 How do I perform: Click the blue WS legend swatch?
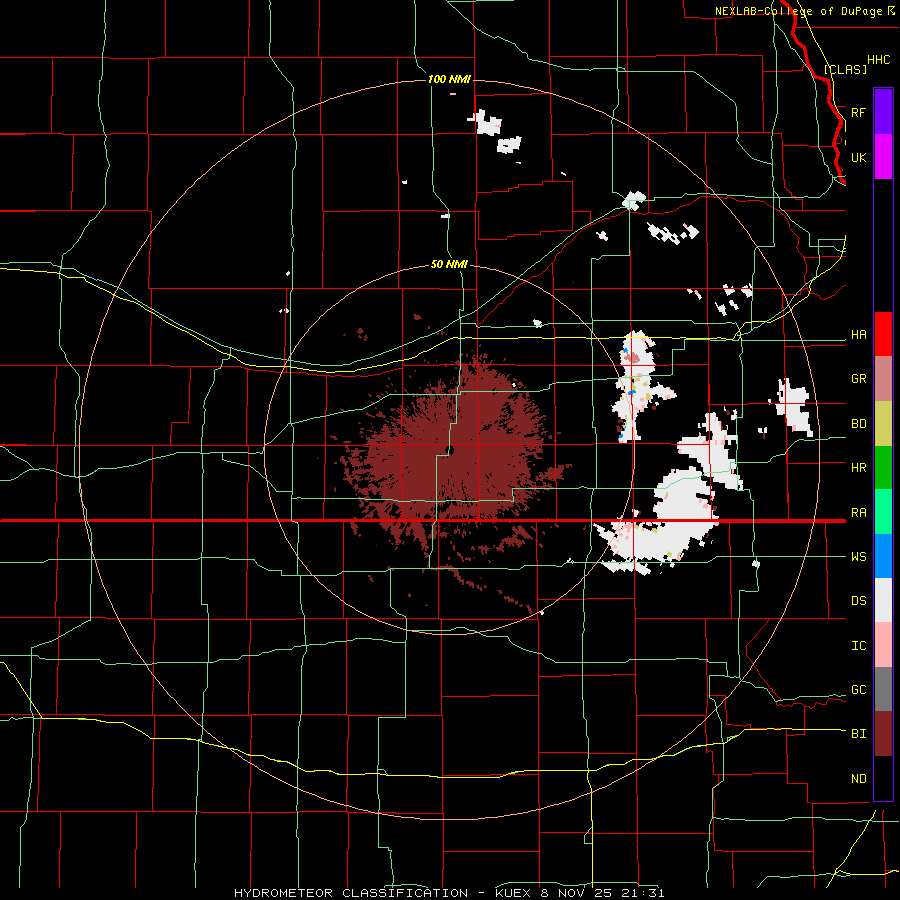click(x=883, y=556)
